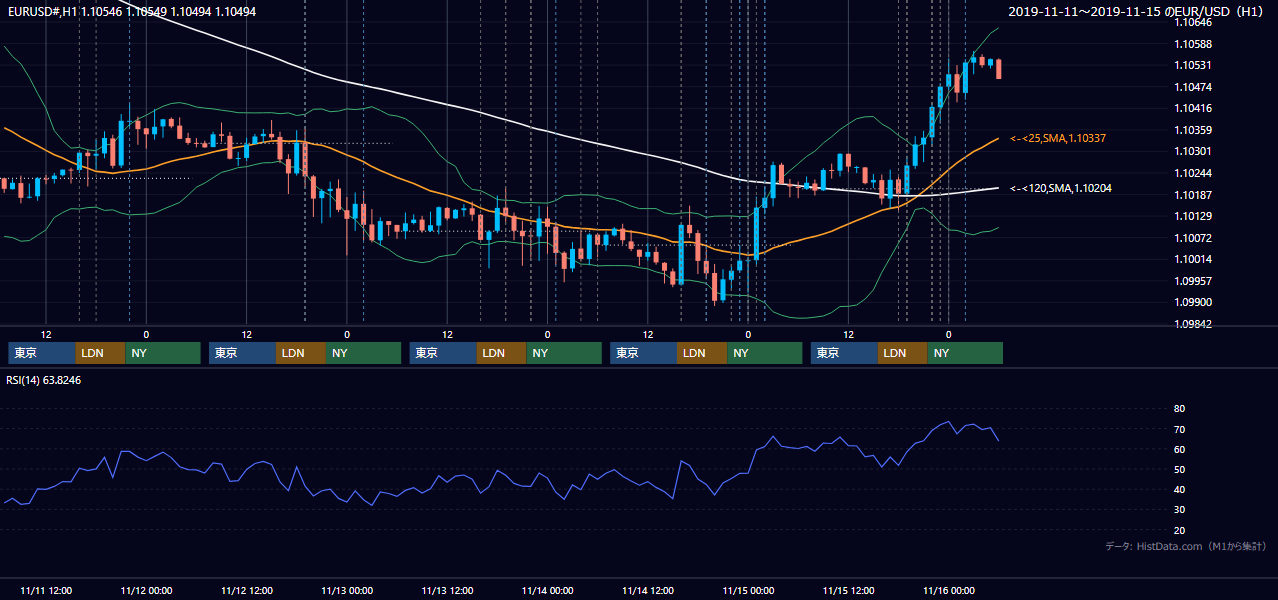Select the 東京 session block above 11/11 12:00
The height and width of the screenshot is (600, 1278).
pyautogui.click(x=42, y=353)
